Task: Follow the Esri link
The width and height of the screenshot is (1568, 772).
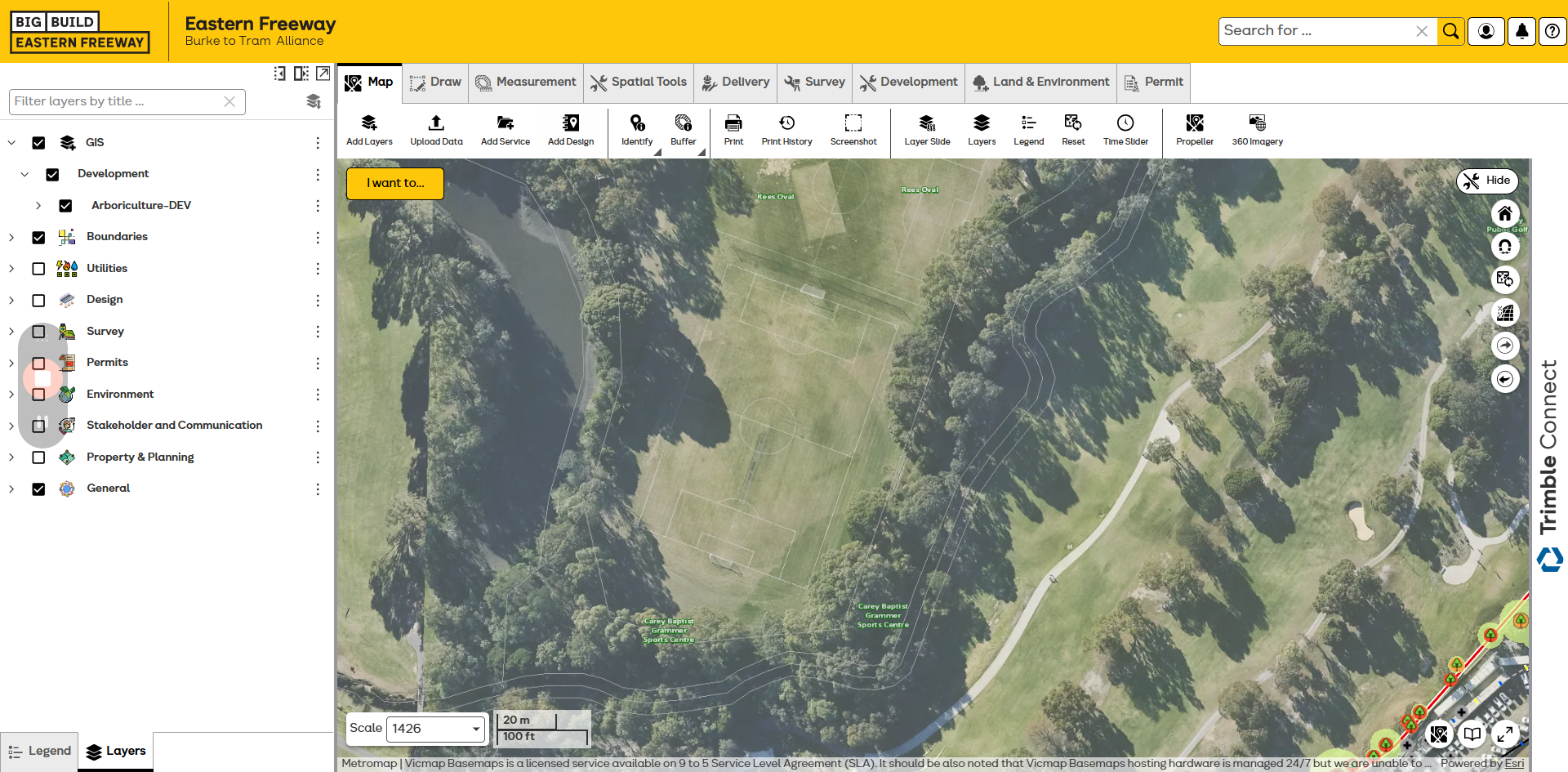Action: click(1515, 764)
